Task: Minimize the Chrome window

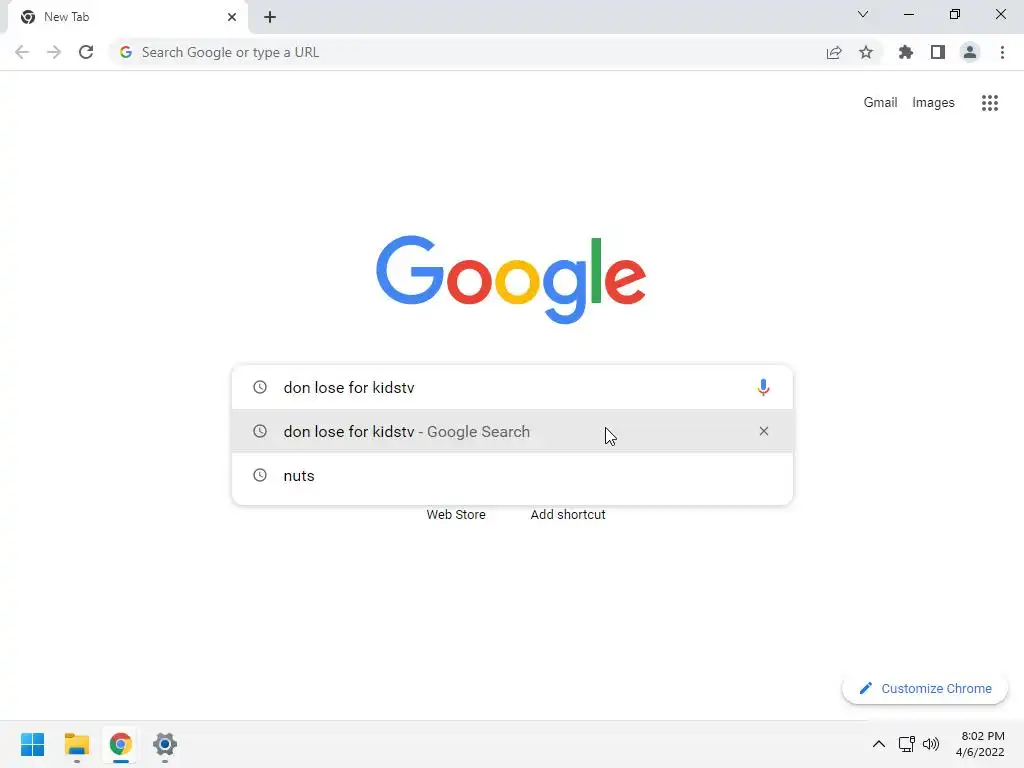Action: [908, 14]
